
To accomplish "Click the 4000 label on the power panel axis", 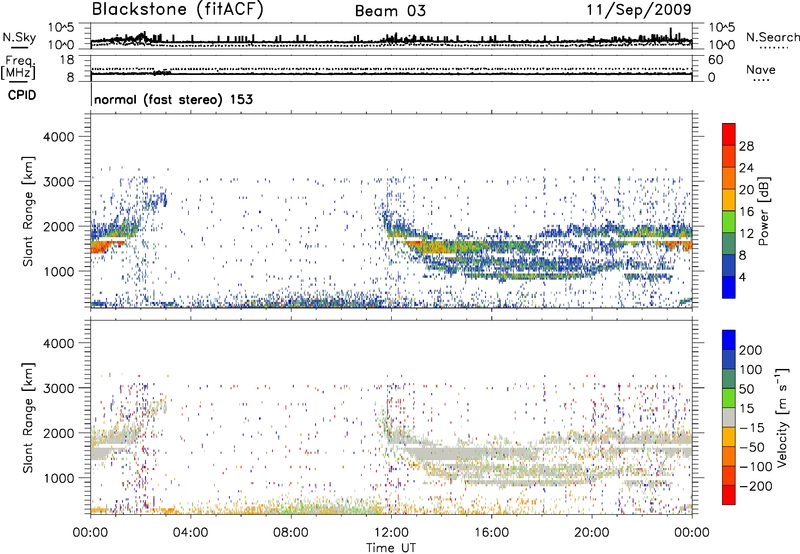I will point(58,137).
